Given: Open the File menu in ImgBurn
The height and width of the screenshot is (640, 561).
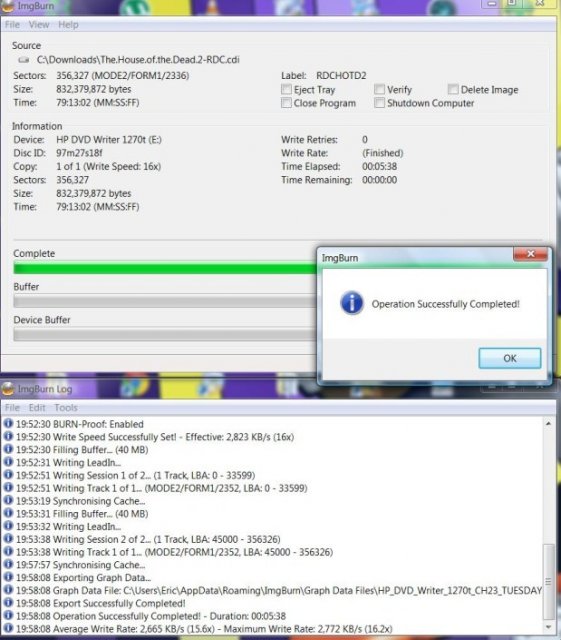Looking at the screenshot, I should pyautogui.click(x=12, y=24).
